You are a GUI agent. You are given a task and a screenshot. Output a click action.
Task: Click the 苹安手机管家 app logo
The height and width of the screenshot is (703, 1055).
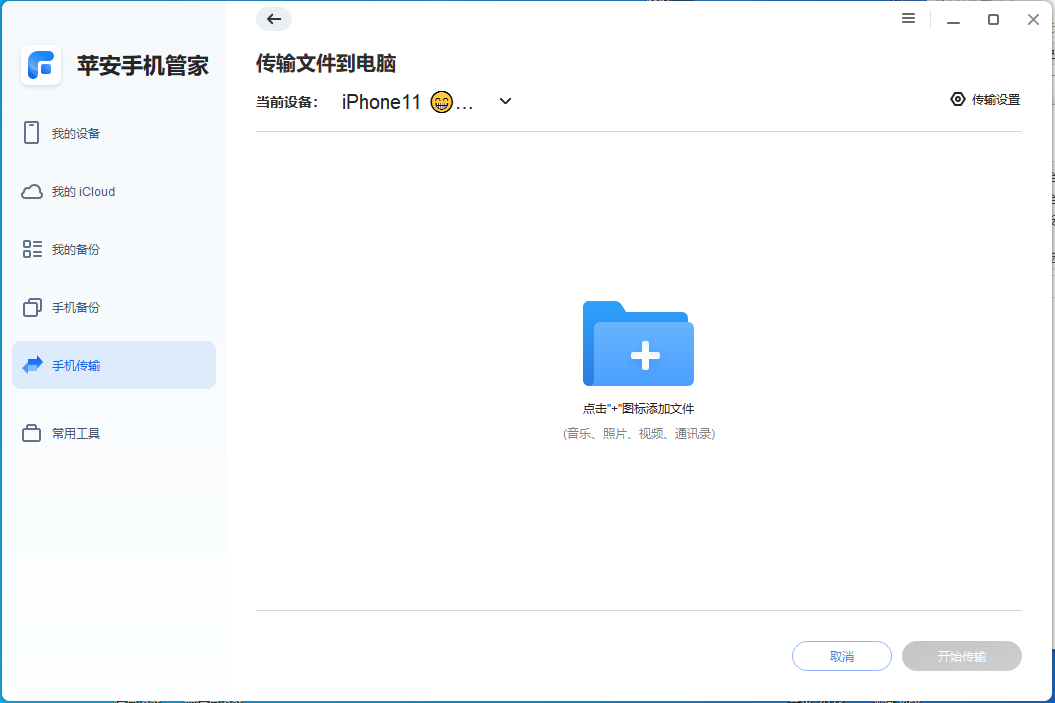[x=41, y=66]
